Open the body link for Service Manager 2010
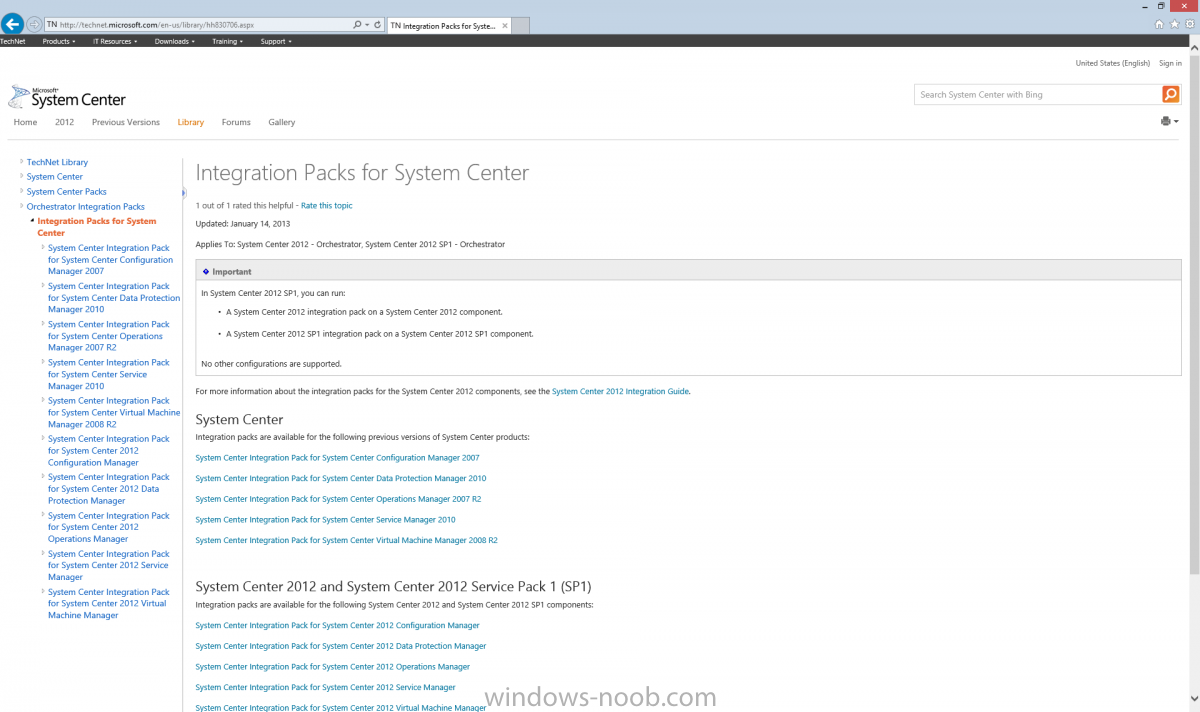Viewport: 1200px width, 712px height. [x=325, y=520]
